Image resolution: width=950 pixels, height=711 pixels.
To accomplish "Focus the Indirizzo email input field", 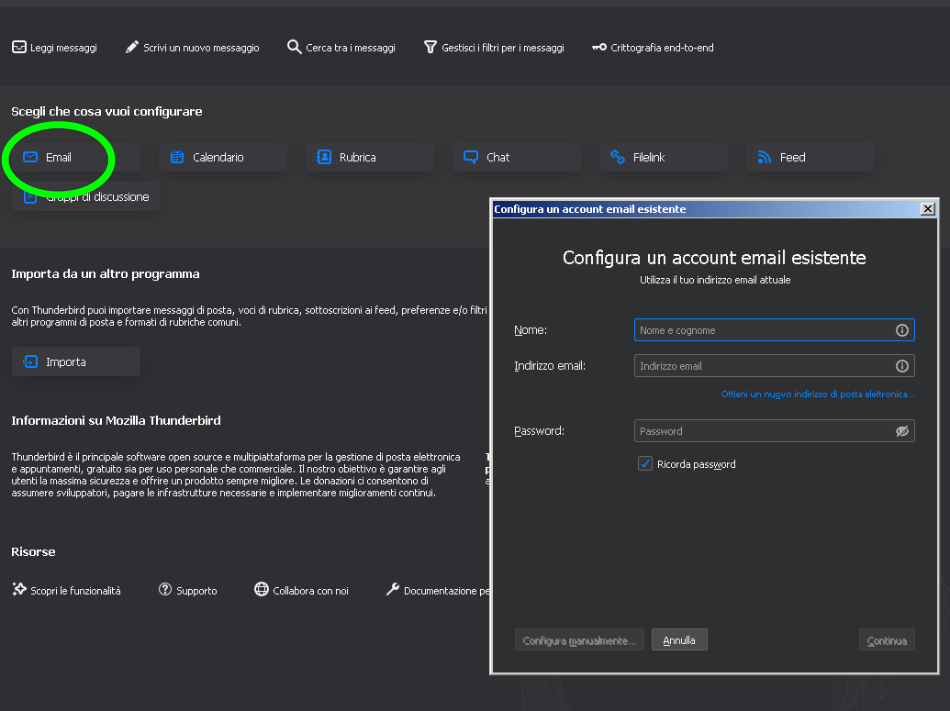I will point(774,366).
